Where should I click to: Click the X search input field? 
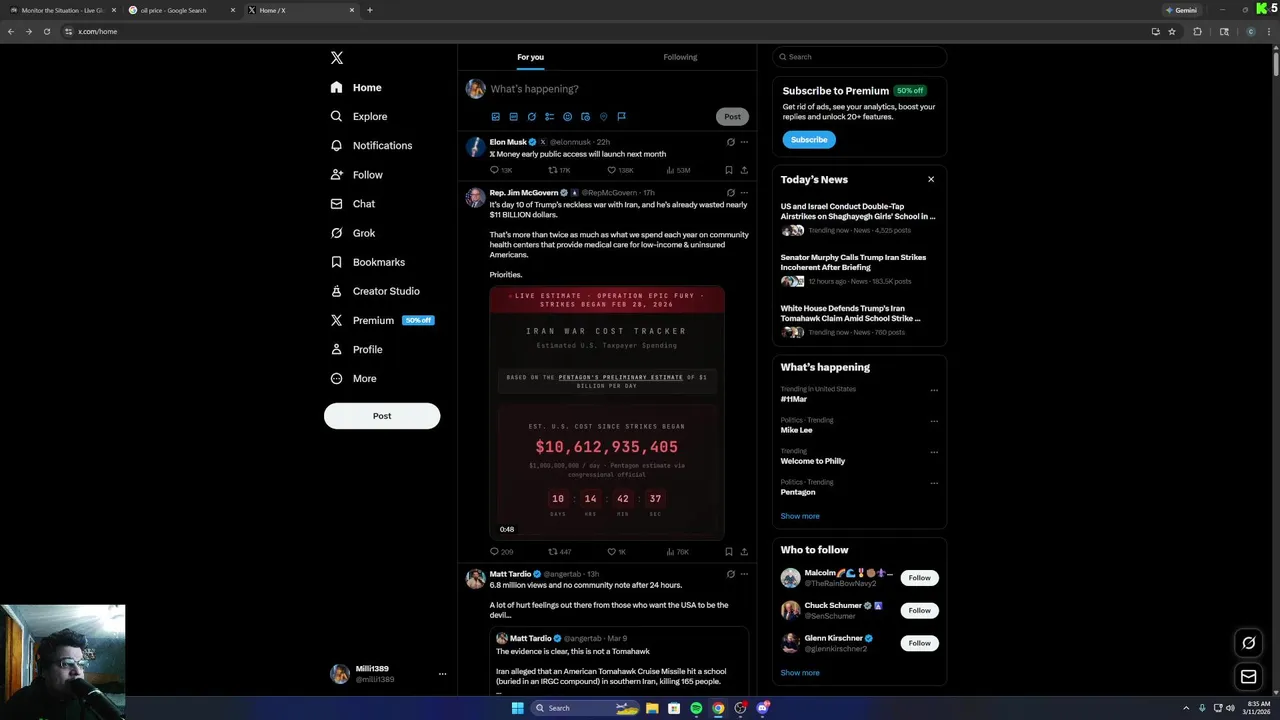pos(859,57)
